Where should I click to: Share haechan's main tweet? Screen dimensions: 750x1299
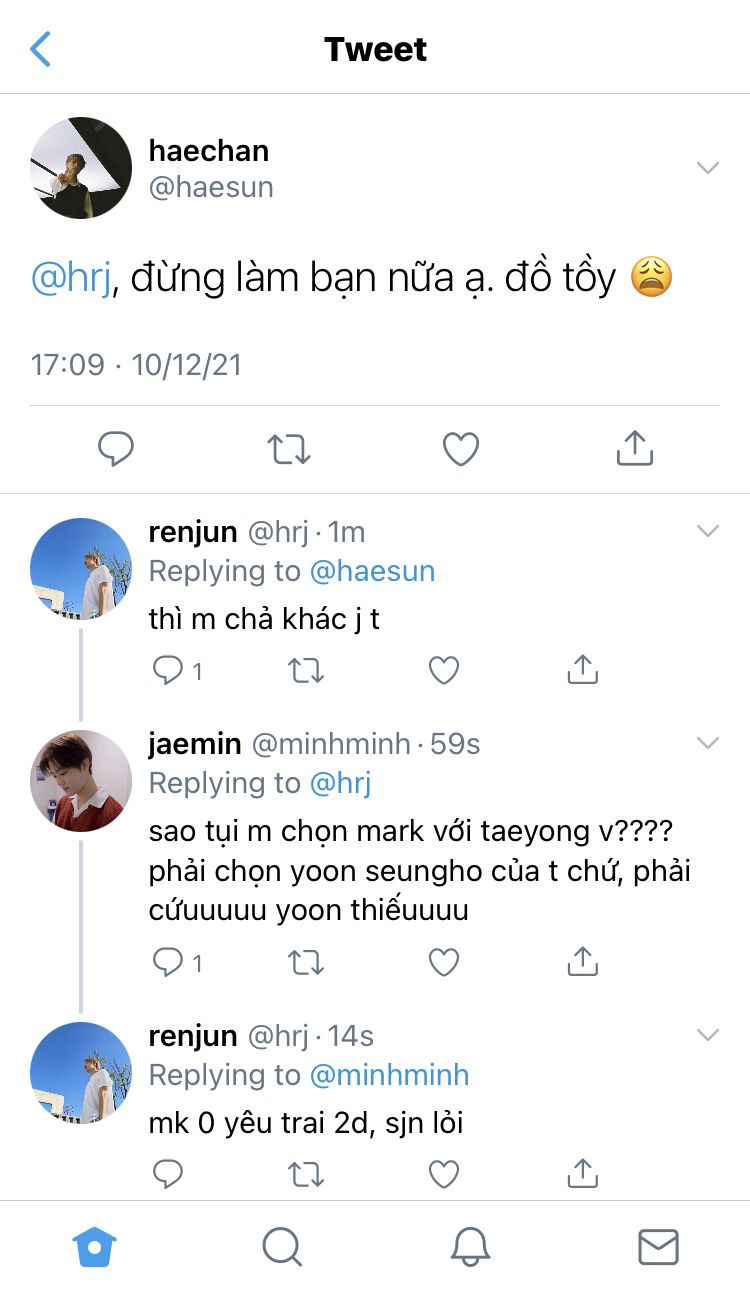click(634, 449)
